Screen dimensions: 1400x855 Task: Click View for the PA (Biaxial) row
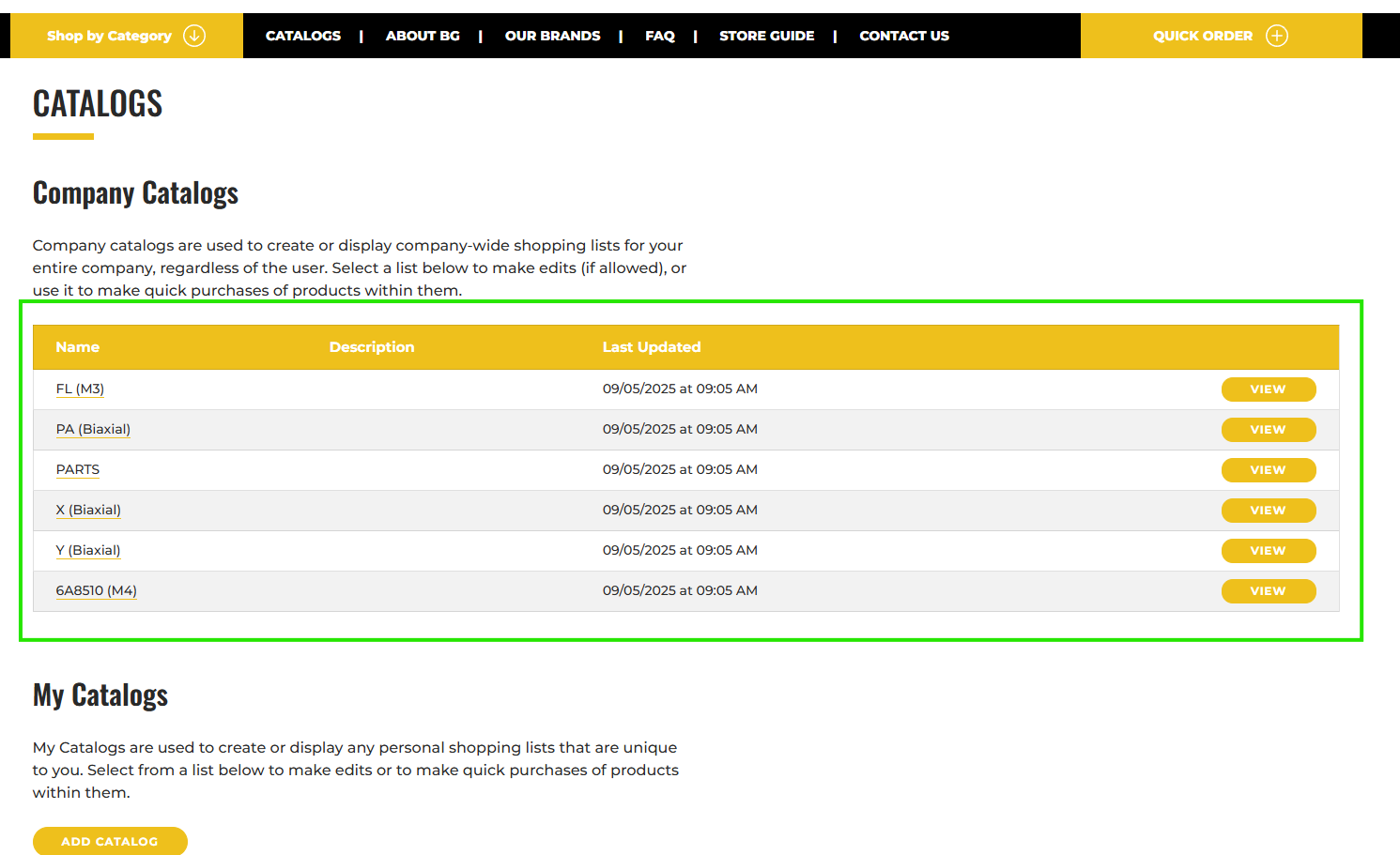point(1269,430)
